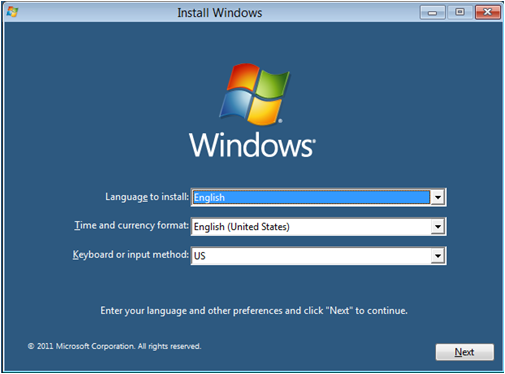Expand Keyboard or input method dropdown arrow
This screenshot has height=374, width=505.
point(438,256)
